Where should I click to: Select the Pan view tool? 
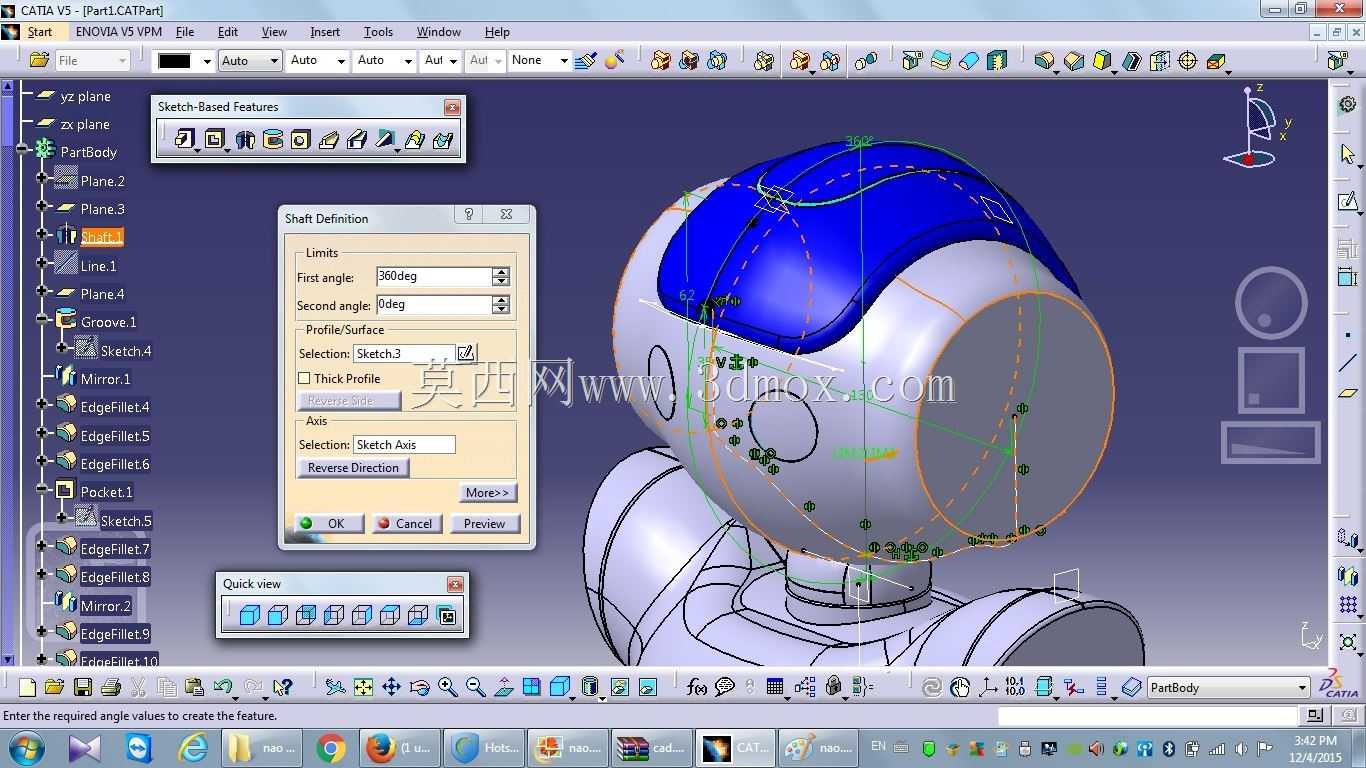pos(391,687)
